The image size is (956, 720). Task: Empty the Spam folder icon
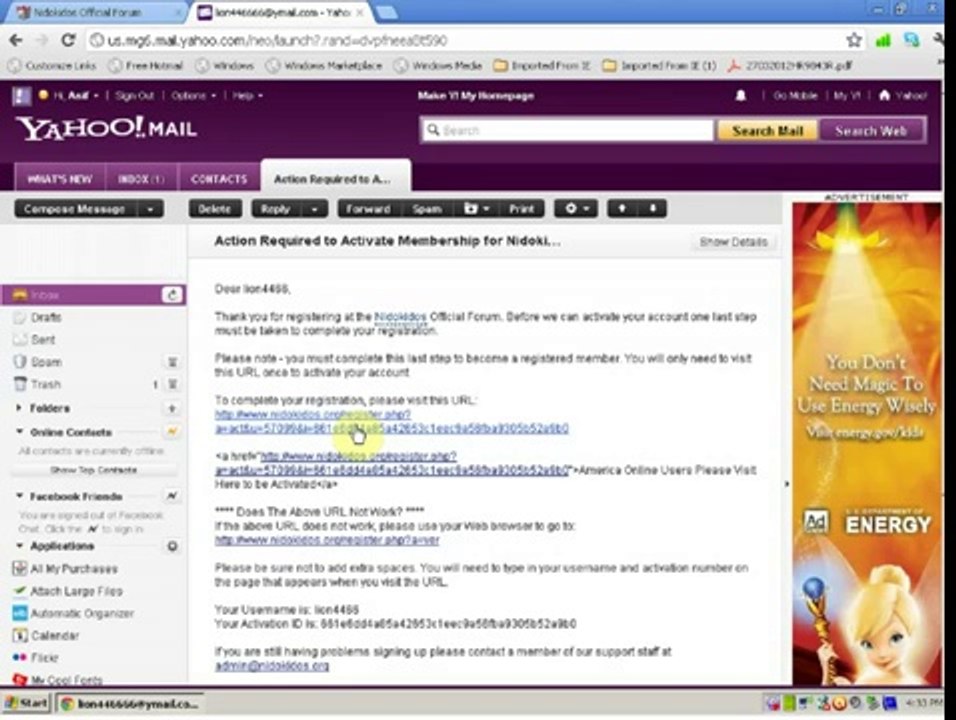[x=173, y=362]
